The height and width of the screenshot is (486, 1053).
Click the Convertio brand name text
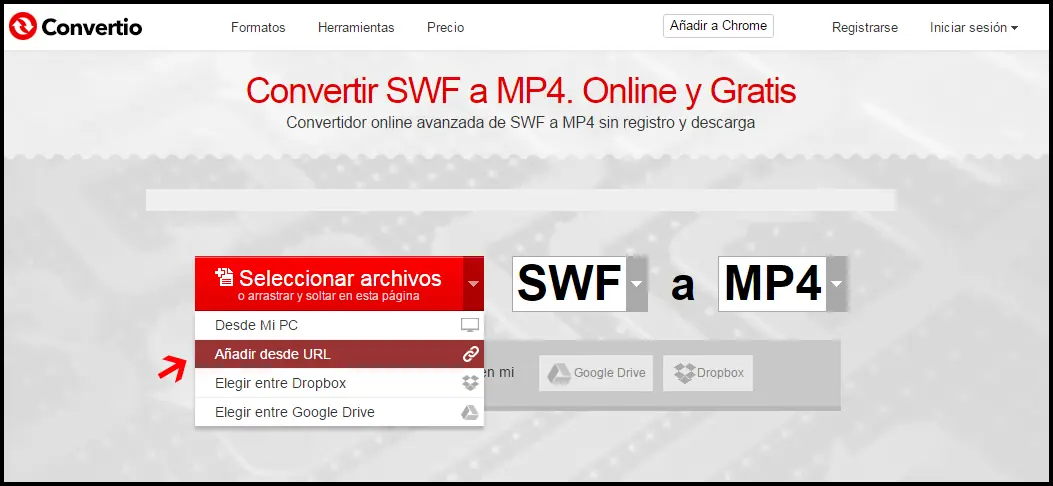pos(91,27)
